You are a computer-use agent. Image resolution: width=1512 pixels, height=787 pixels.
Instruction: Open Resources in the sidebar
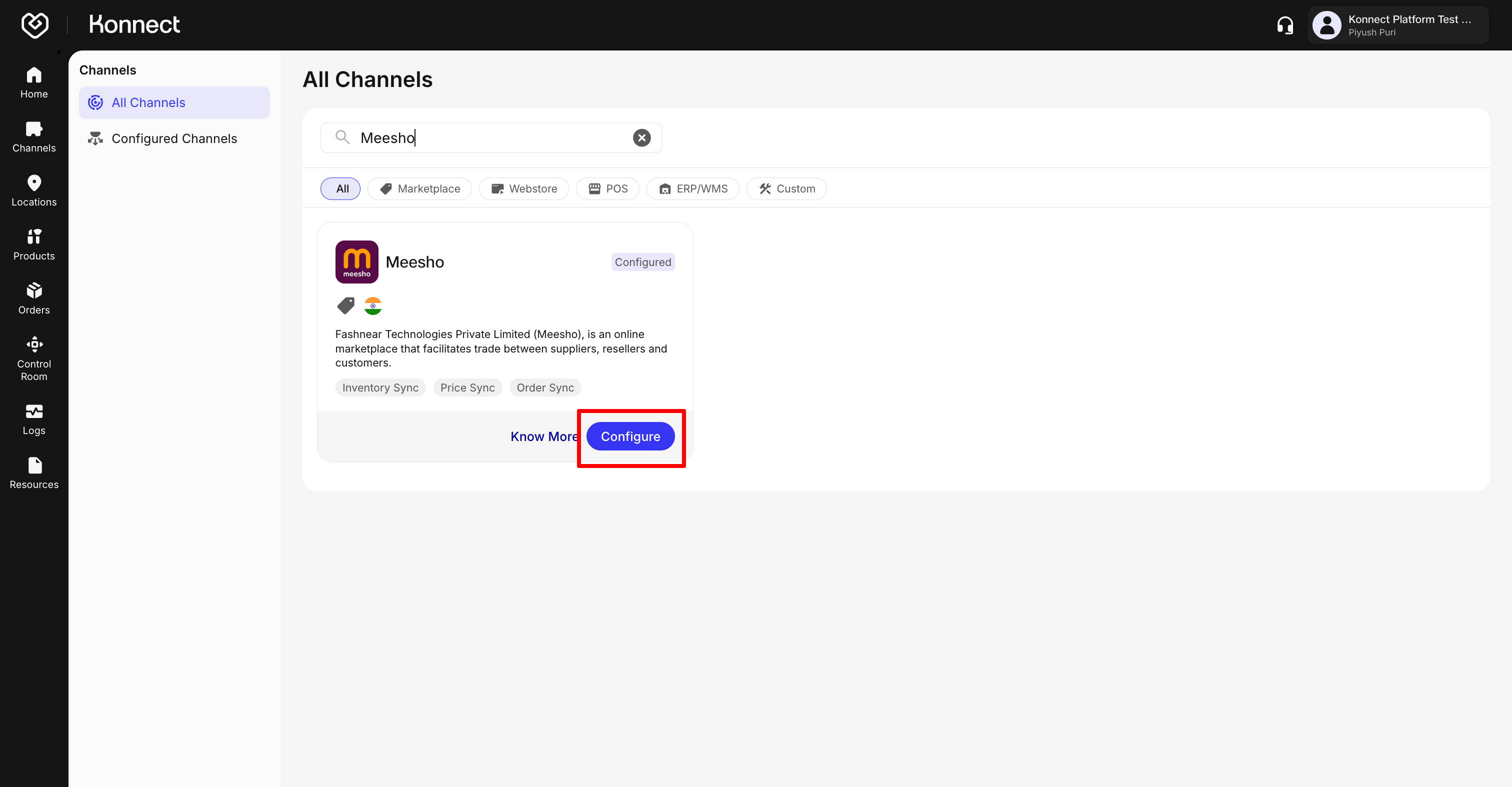coord(34,473)
